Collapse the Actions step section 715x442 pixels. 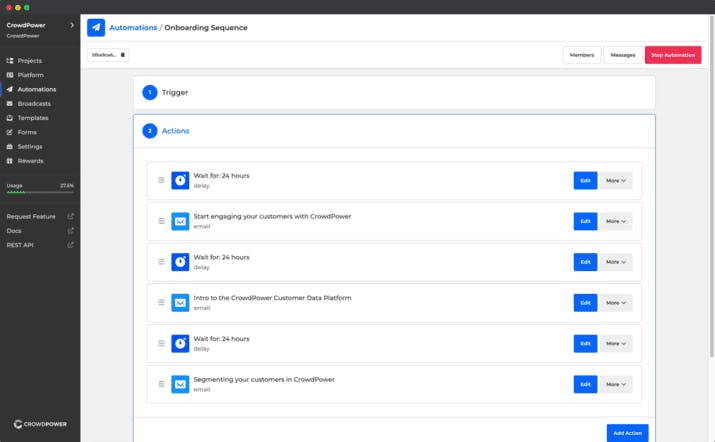(394, 131)
